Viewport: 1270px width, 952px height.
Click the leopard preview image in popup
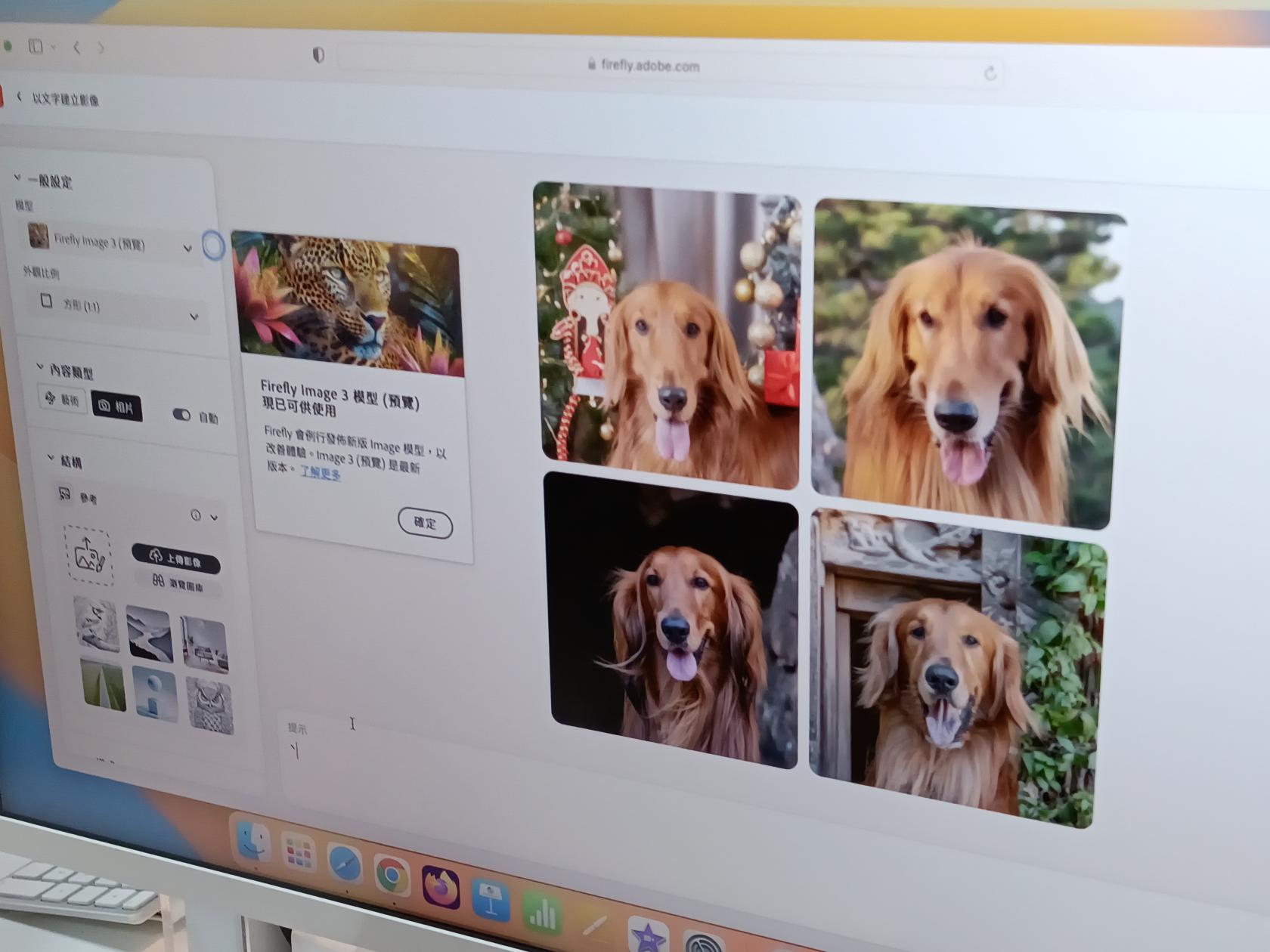point(348,302)
